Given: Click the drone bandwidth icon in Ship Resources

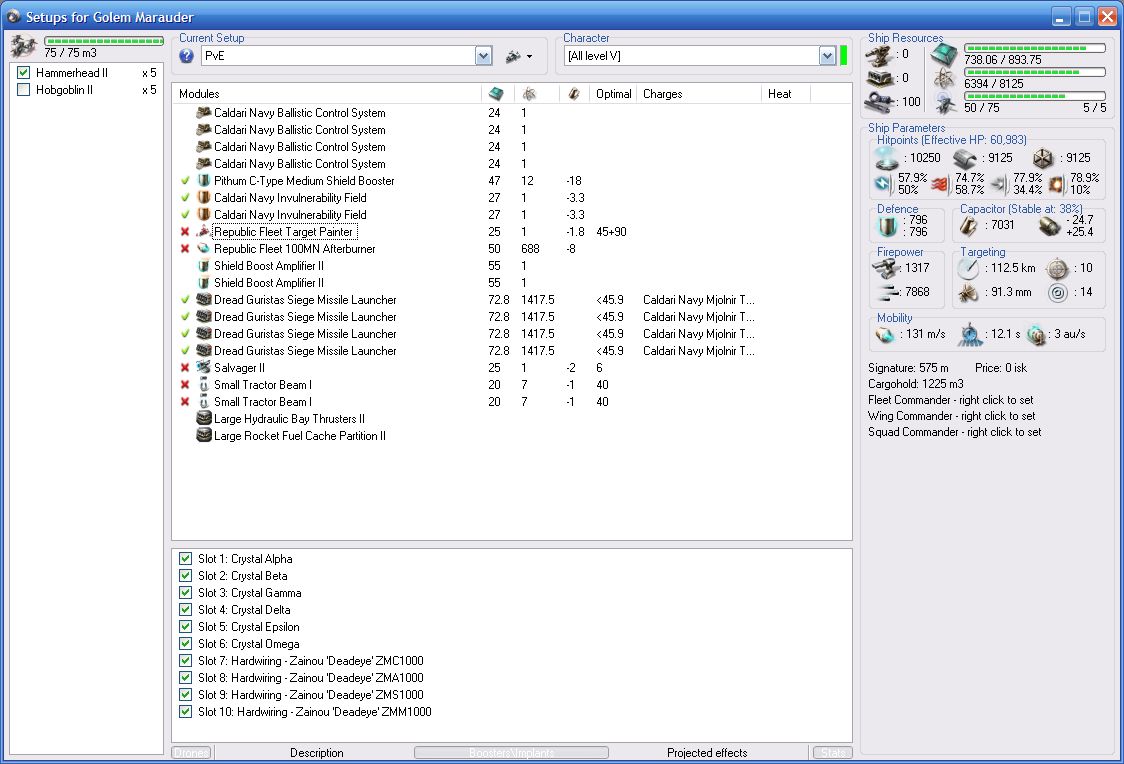Looking at the screenshot, I should [946, 104].
